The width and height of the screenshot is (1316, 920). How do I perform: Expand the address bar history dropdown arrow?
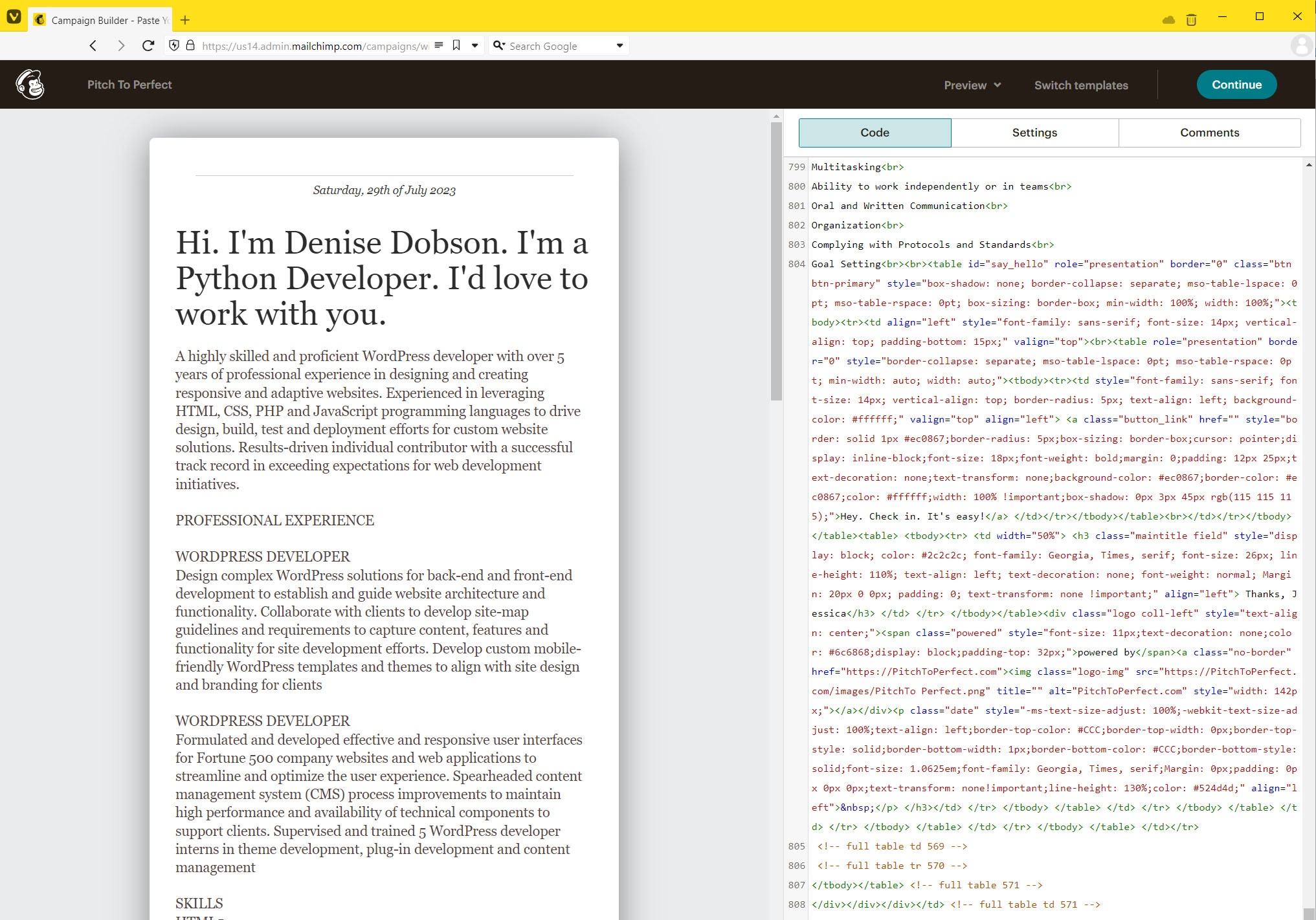tap(474, 46)
